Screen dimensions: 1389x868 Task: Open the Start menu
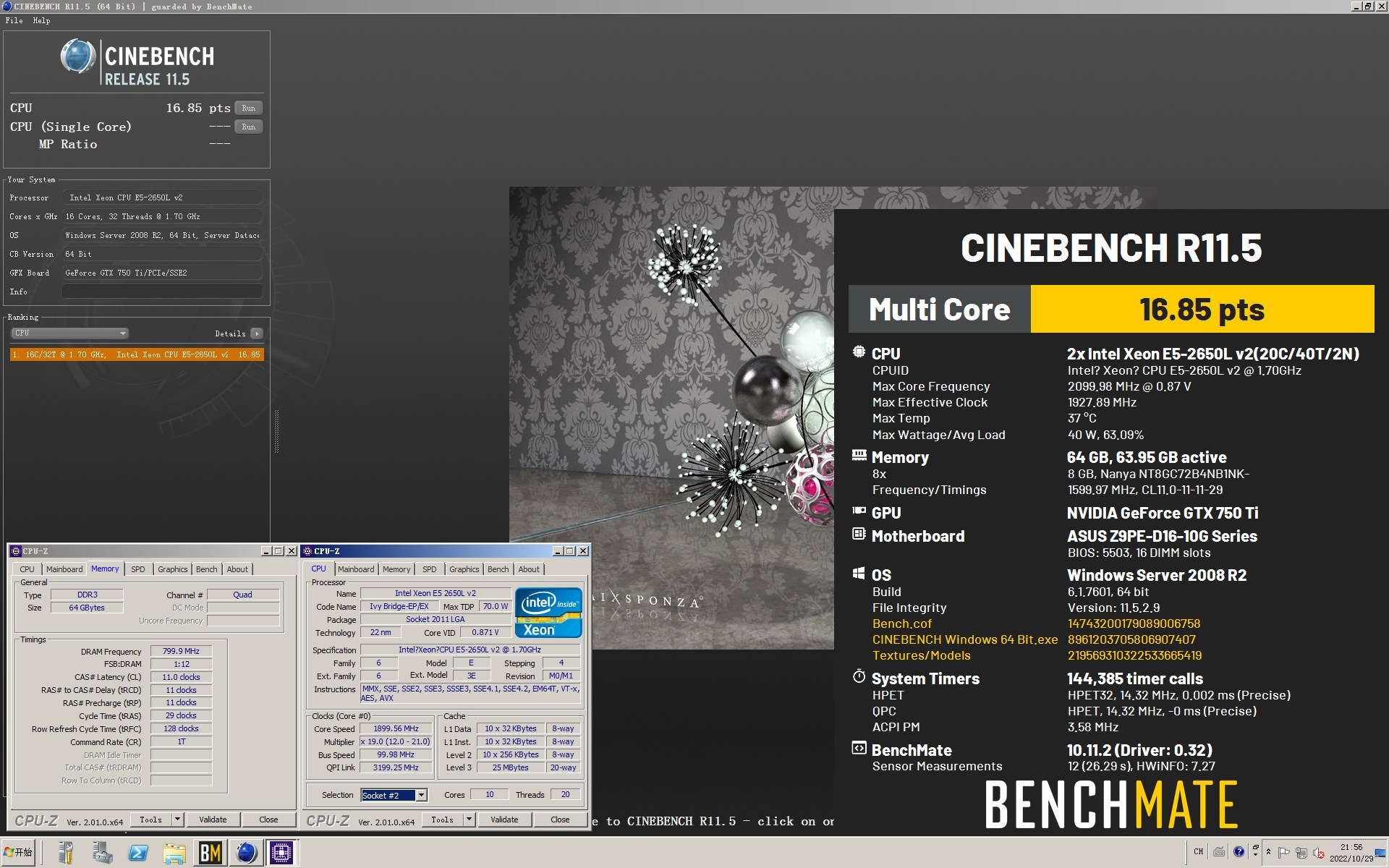coord(18,852)
